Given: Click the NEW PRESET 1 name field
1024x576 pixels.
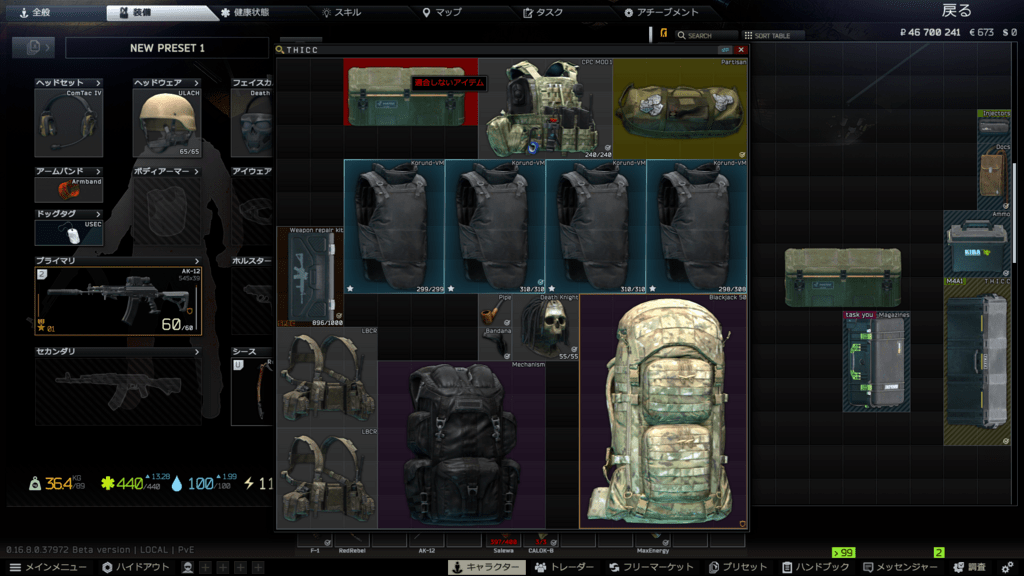Looking at the screenshot, I should [x=167, y=48].
